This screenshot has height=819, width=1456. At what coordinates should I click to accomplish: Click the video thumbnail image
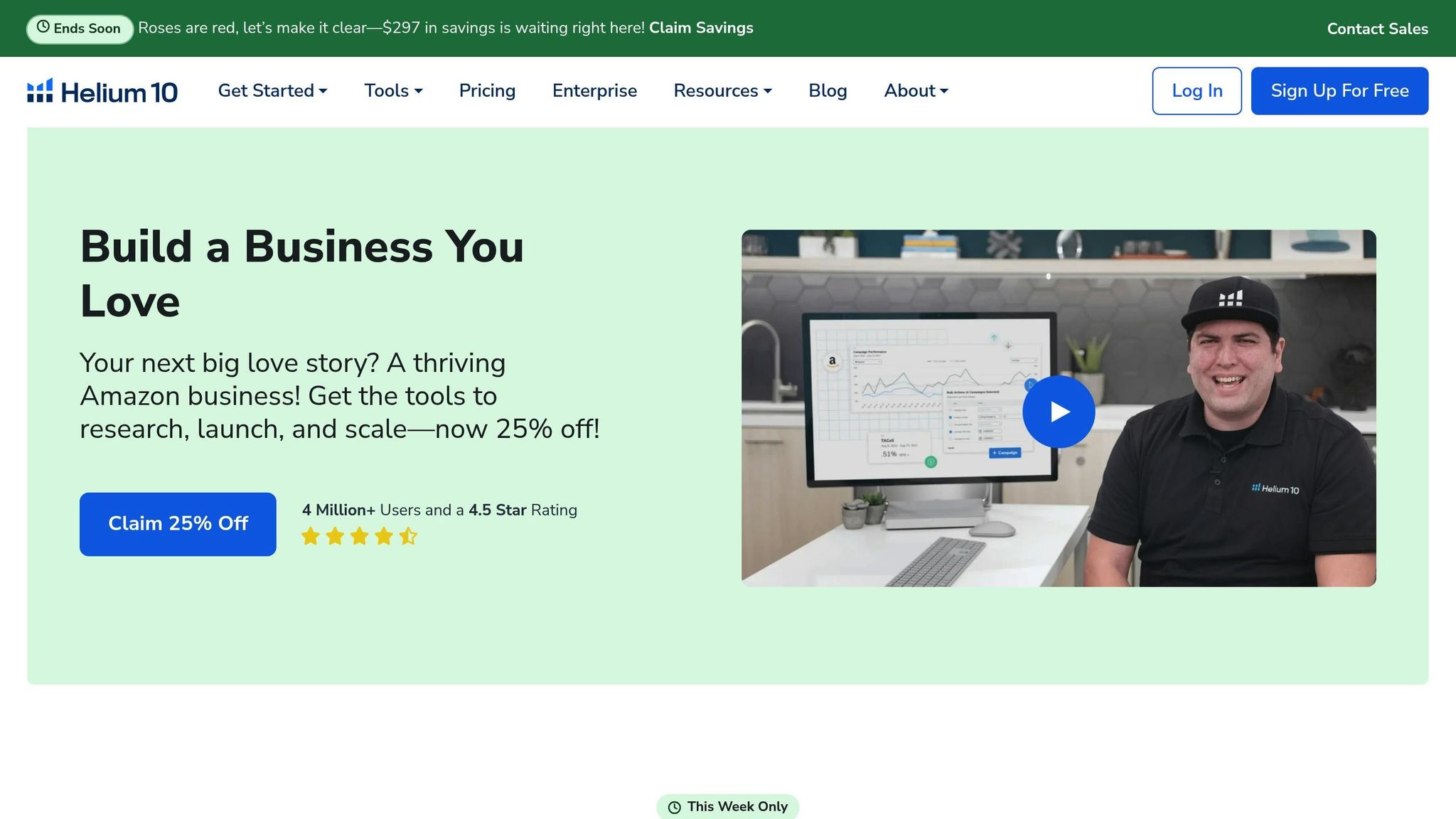[x=1059, y=408]
